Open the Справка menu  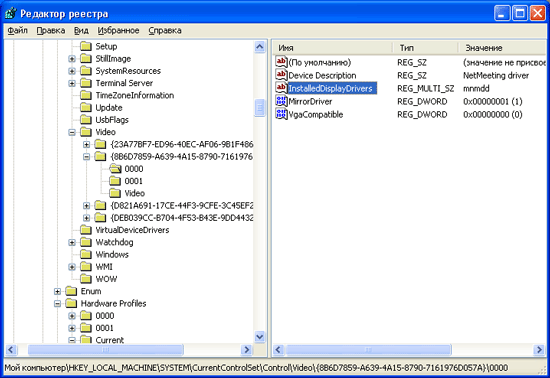165,31
